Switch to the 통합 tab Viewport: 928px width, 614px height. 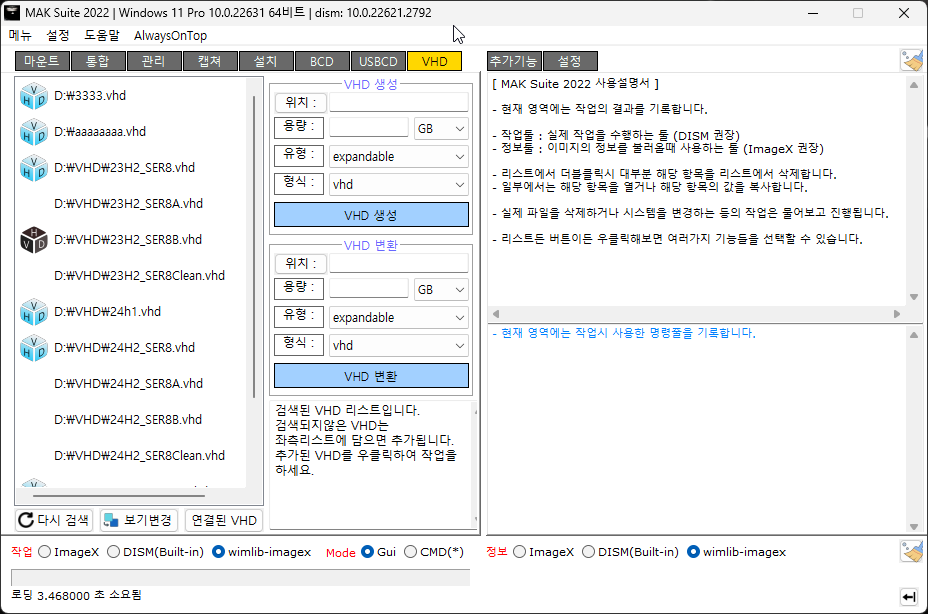[98, 61]
